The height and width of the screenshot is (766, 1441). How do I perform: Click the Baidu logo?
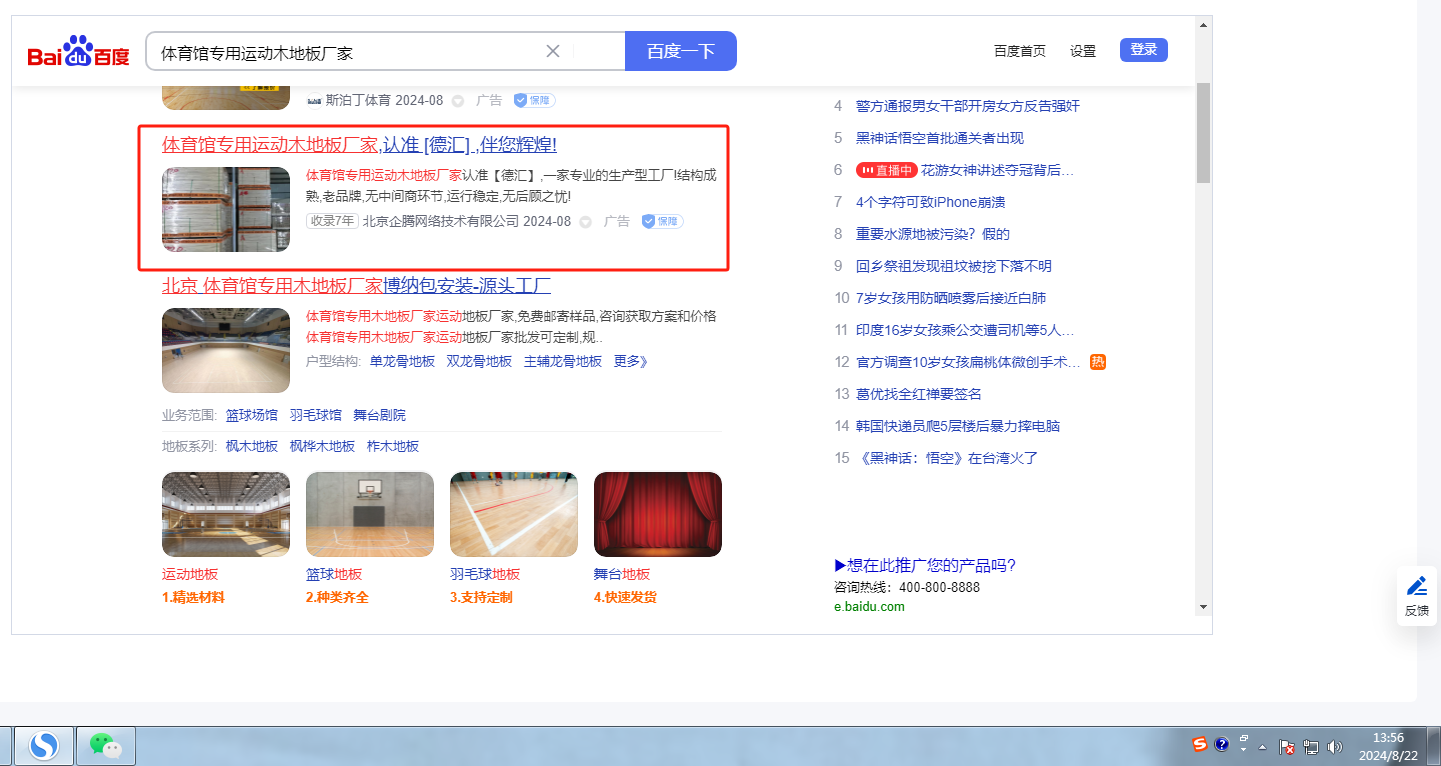click(78, 52)
